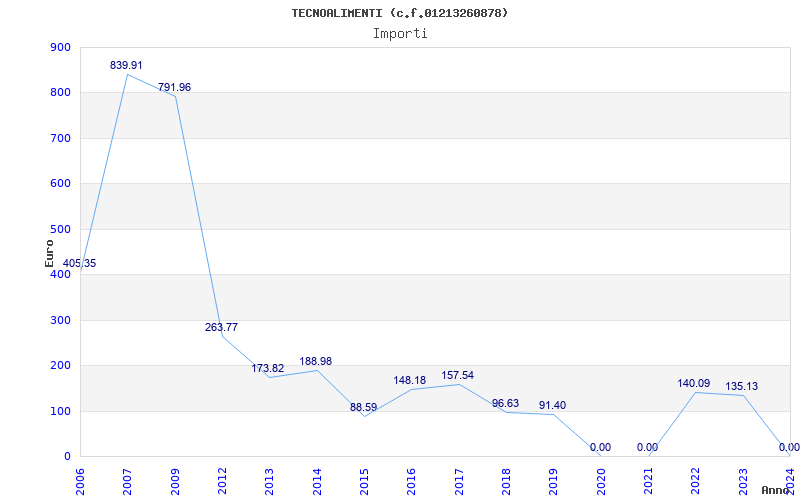Screen dimensions: 800x500
Task: Click the 263.77 data label
Action: (221, 327)
